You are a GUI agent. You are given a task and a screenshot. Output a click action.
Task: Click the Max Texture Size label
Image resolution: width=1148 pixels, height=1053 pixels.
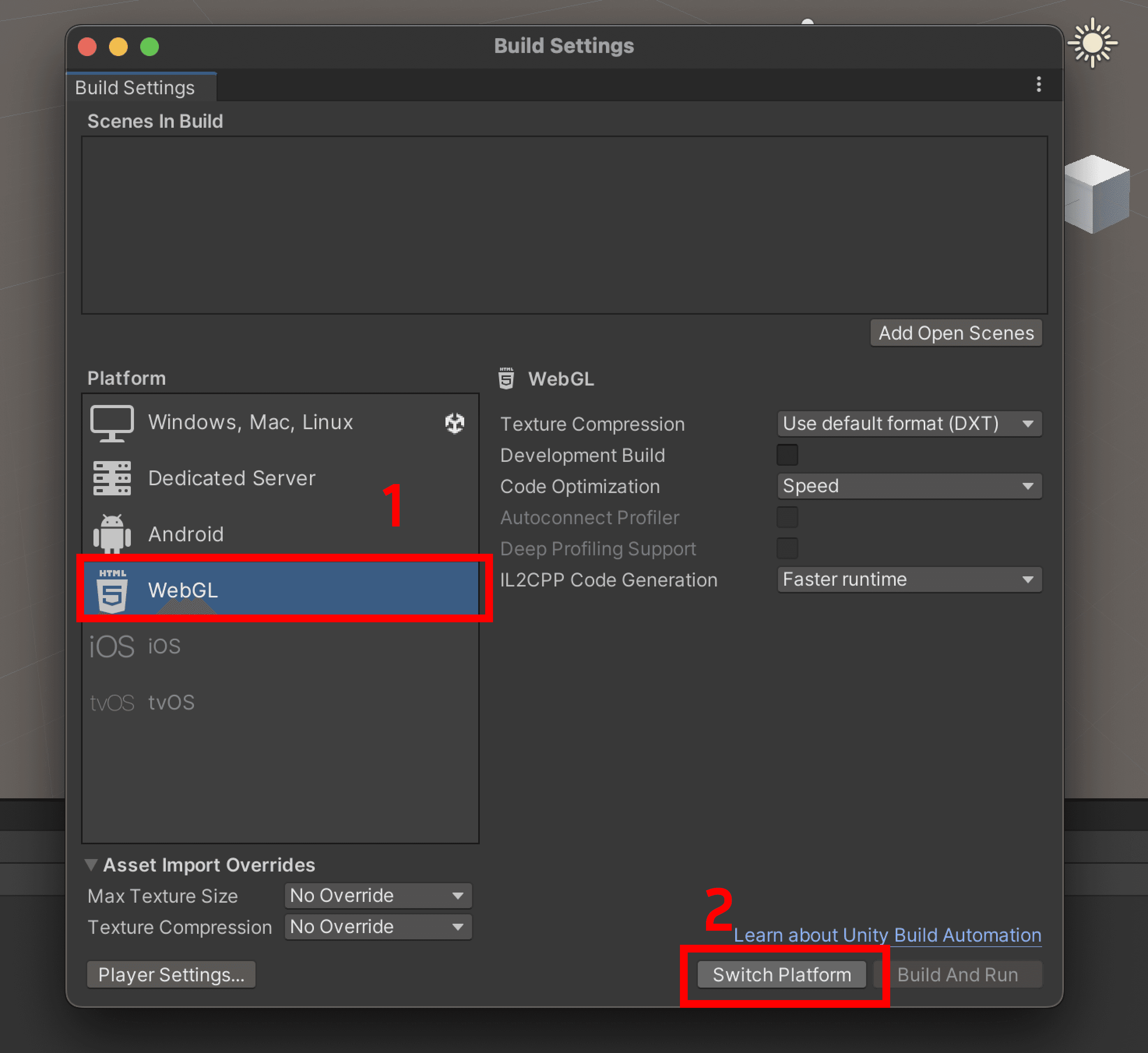coord(162,896)
